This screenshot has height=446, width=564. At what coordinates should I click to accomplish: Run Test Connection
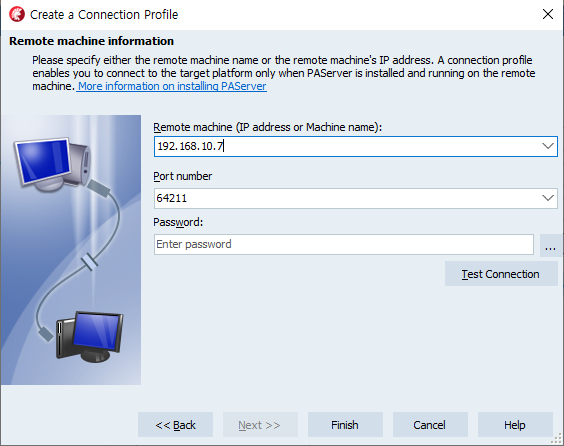pyautogui.click(x=501, y=274)
